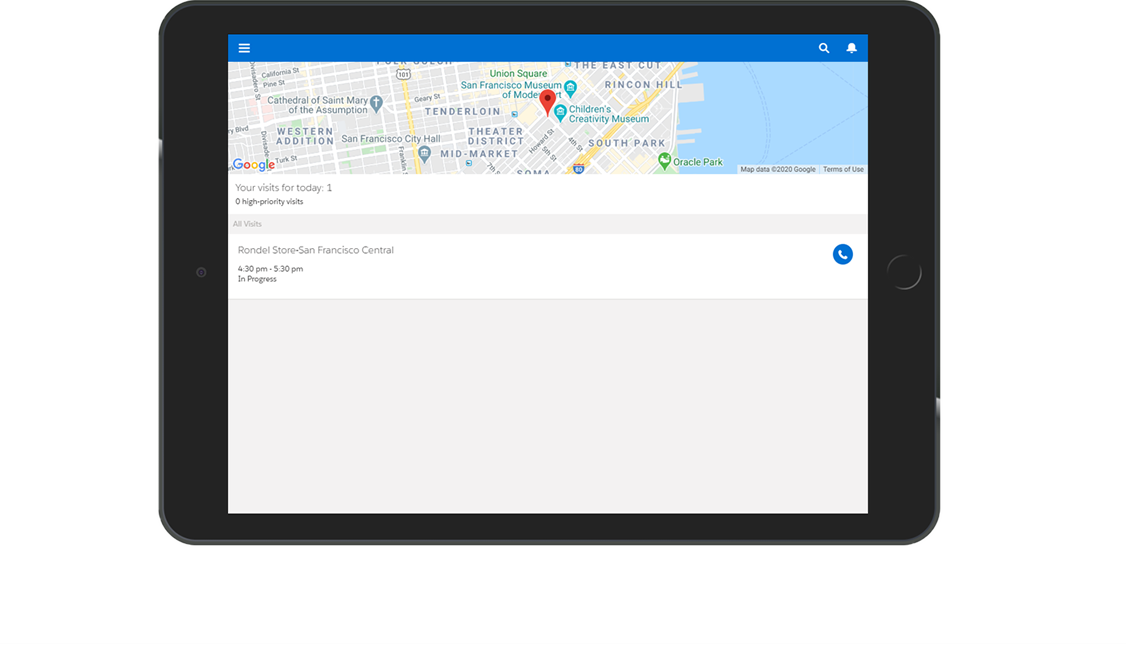Click the Rincon Hill label on map
The height and width of the screenshot is (650, 1126).
643,84
